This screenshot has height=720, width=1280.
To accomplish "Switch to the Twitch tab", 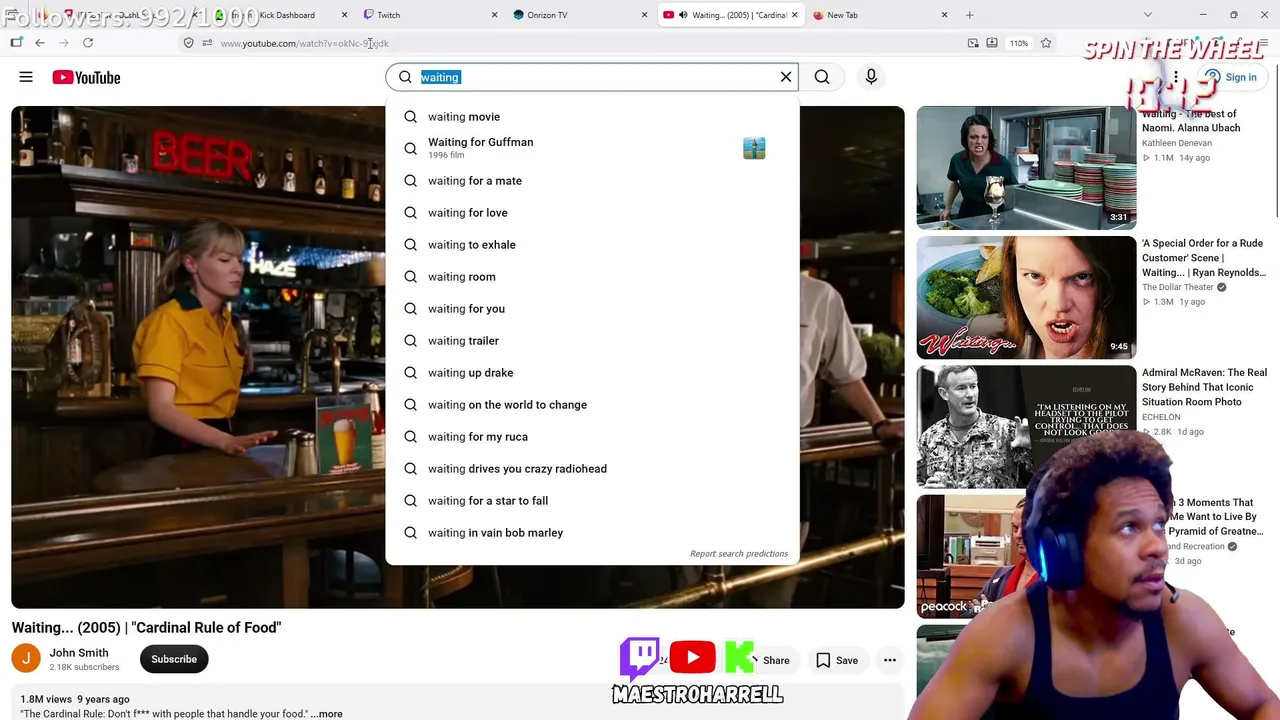I will click(x=430, y=15).
